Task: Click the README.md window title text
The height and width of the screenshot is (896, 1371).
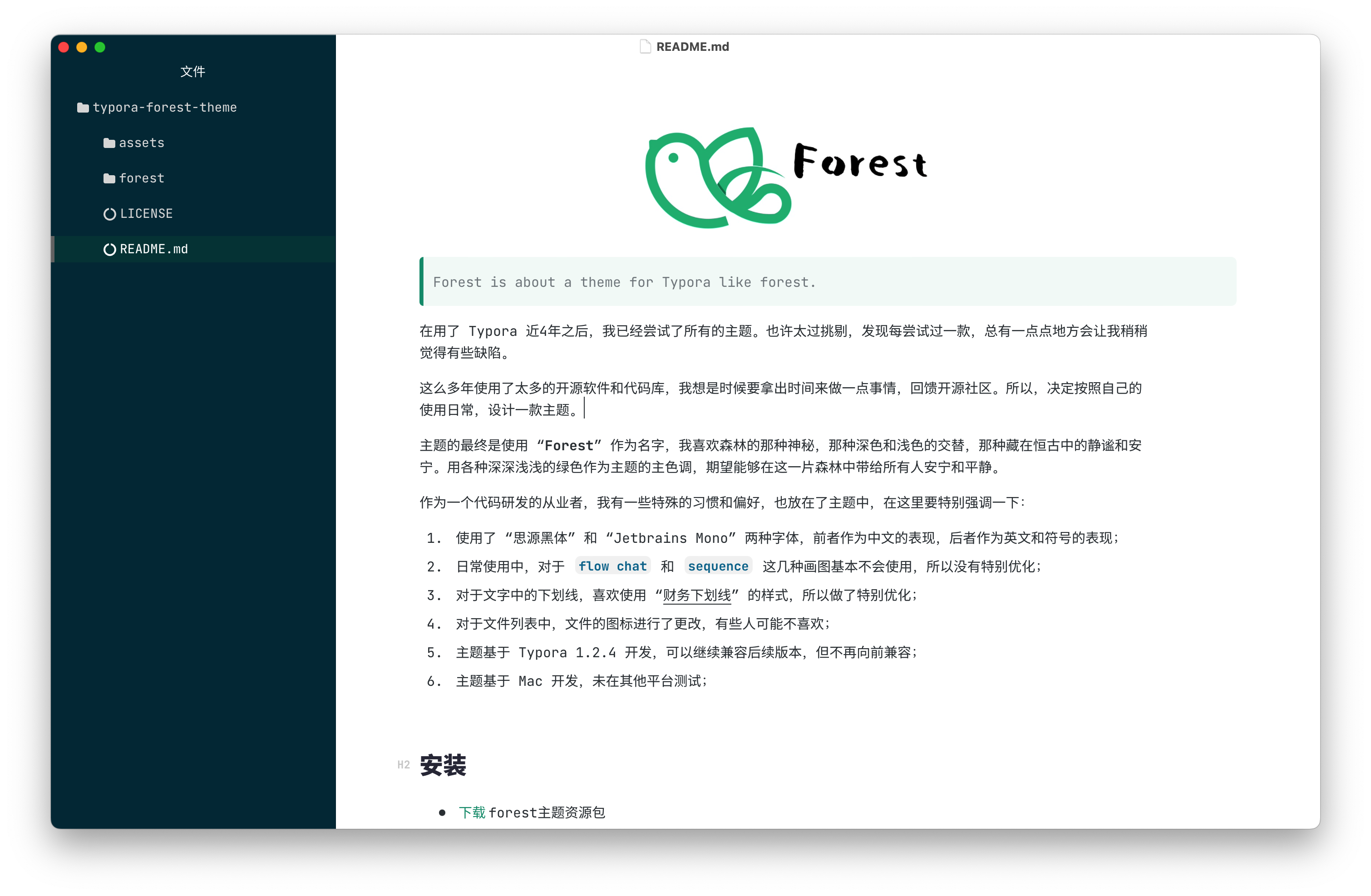Action: pyautogui.click(x=692, y=47)
